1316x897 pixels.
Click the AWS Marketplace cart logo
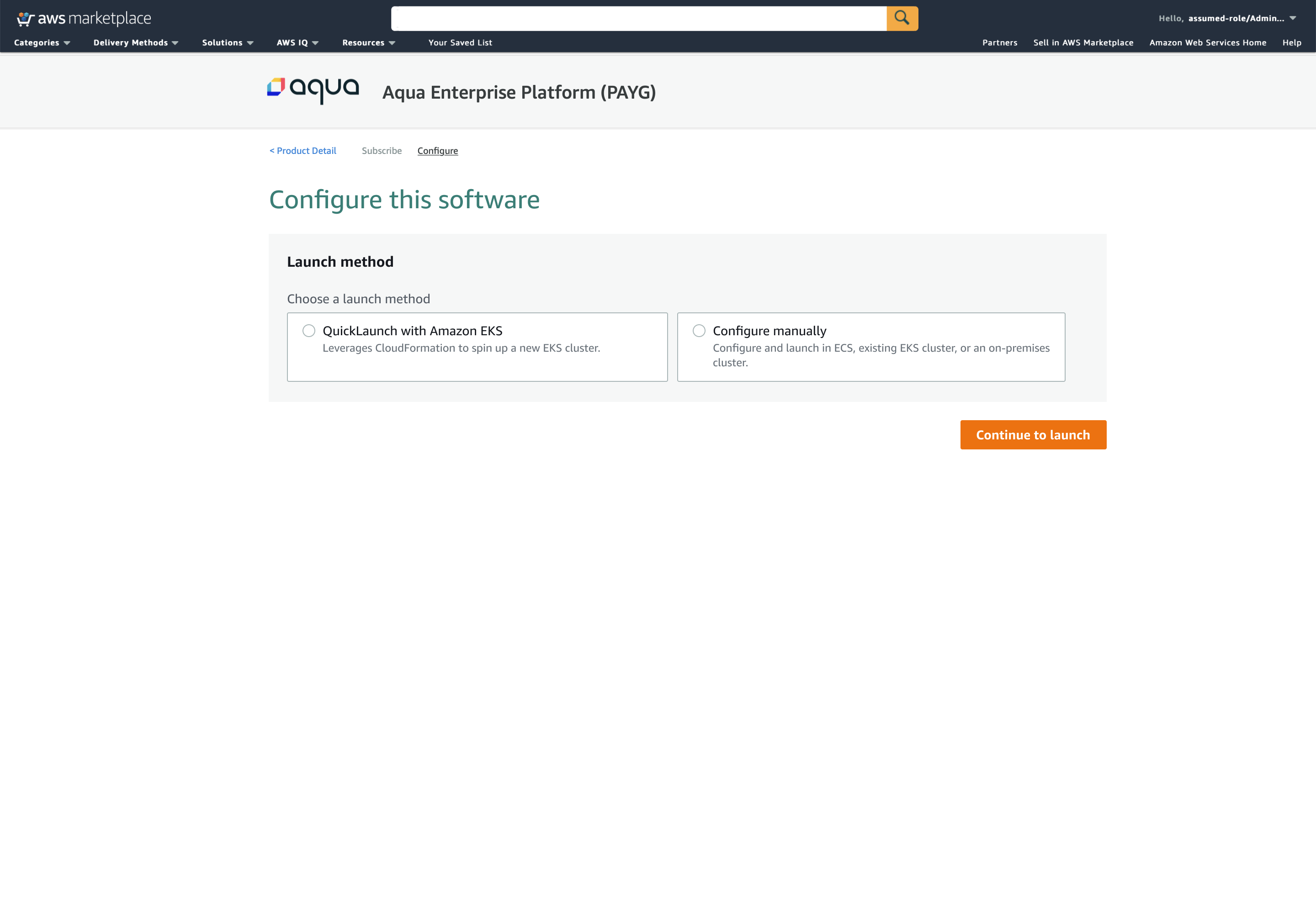pos(26,19)
